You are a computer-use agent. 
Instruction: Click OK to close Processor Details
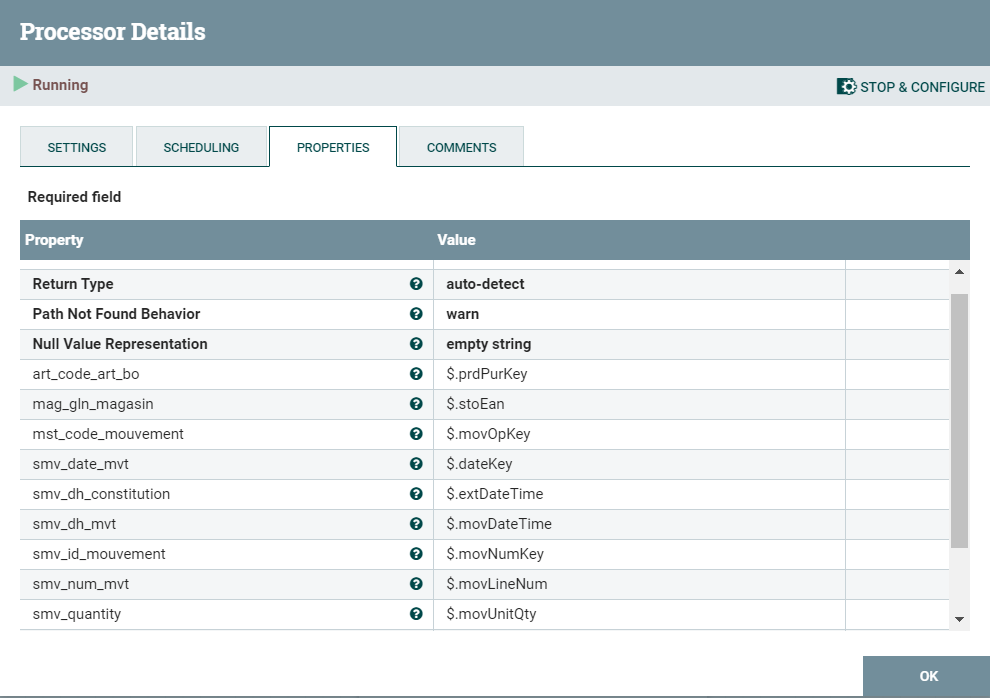coord(928,676)
